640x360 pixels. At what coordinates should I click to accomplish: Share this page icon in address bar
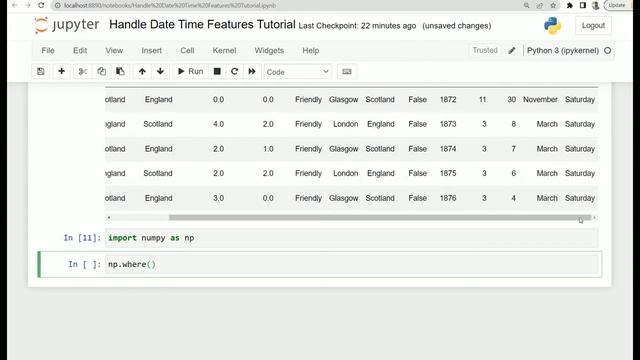pyautogui.click(x=540, y=5)
